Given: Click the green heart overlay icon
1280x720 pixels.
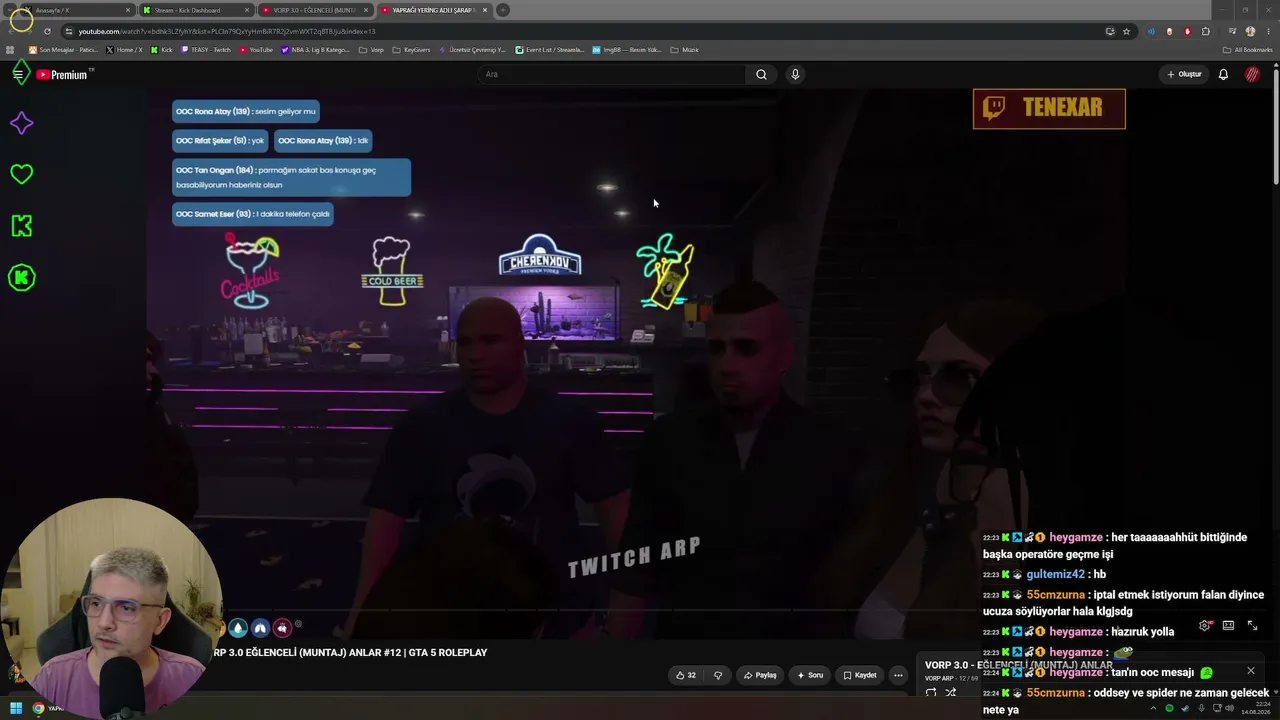Looking at the screenshot, I should point(21,174).
